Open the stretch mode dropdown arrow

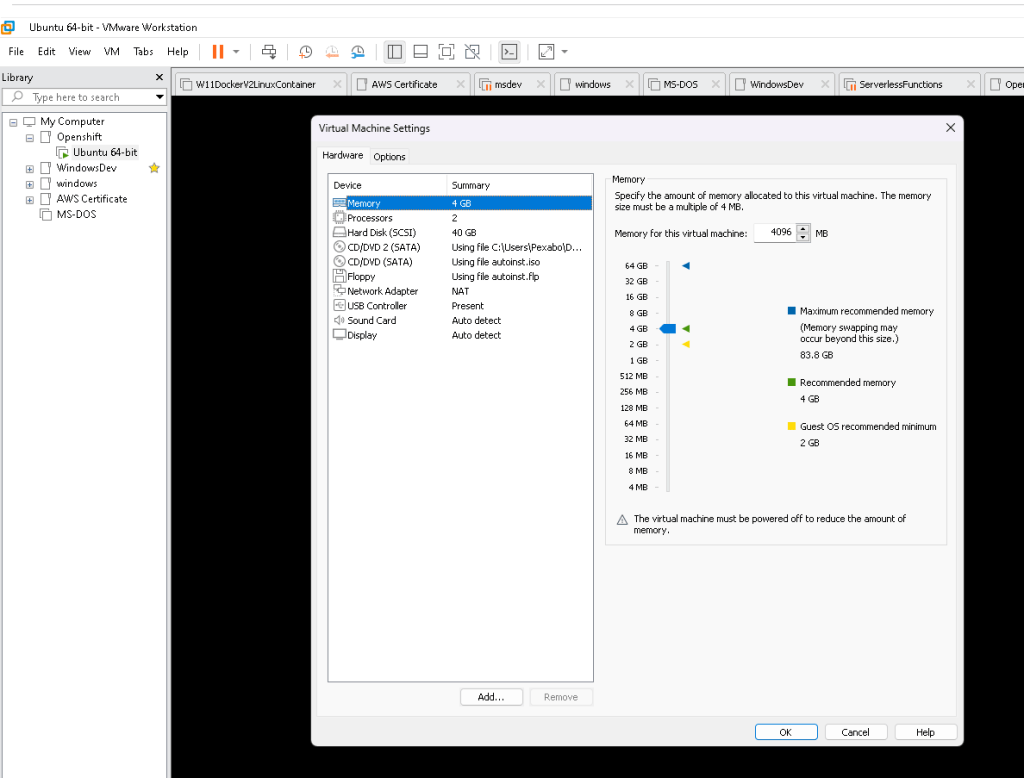(x=565, y=52)
